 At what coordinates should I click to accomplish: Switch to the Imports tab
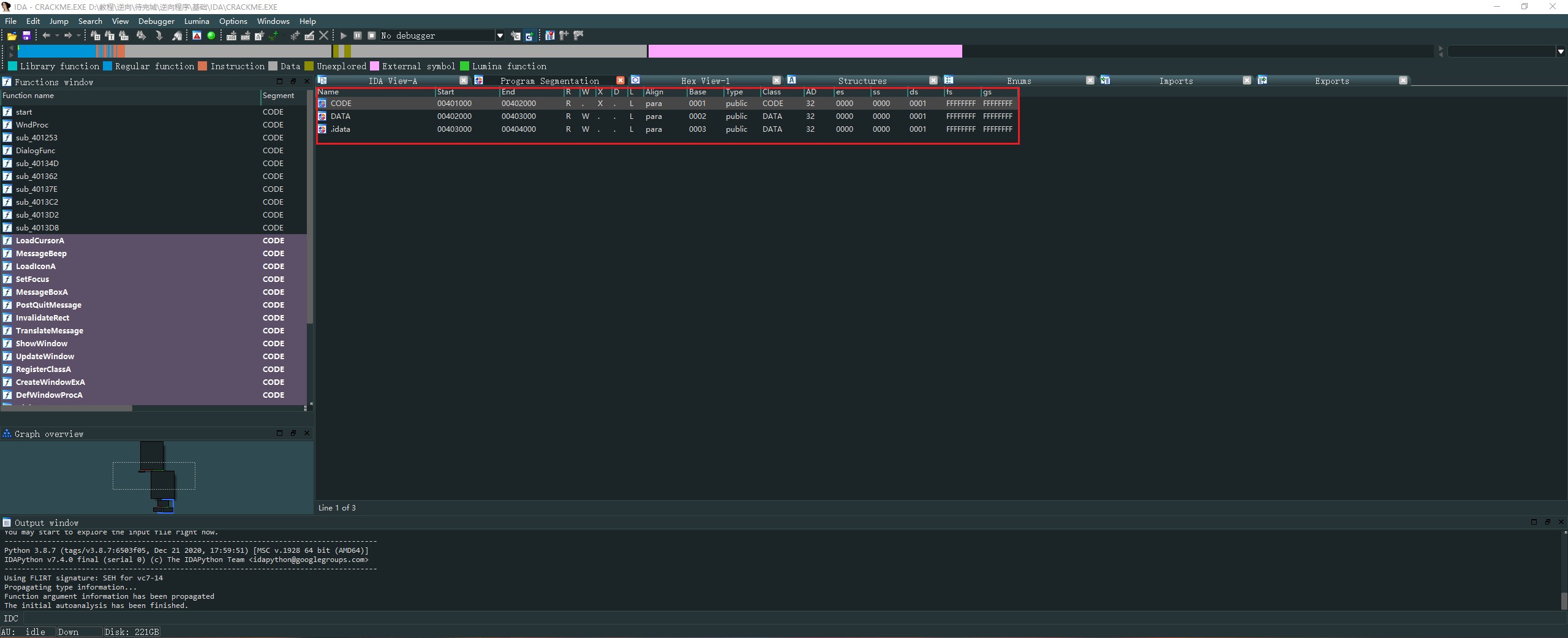pyautogui.click(x=1175, y=81)
